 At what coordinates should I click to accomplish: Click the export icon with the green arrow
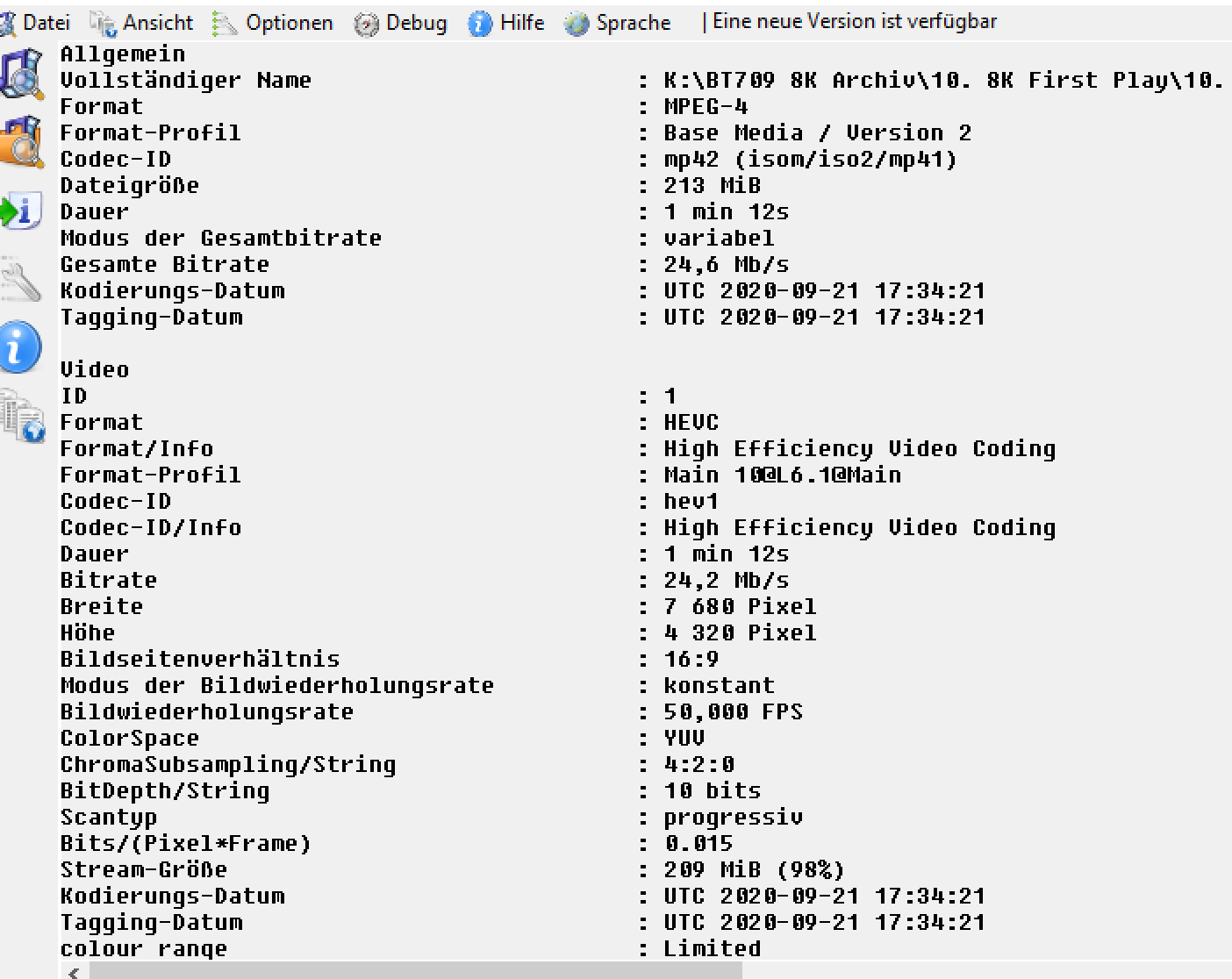pos(21,211)
